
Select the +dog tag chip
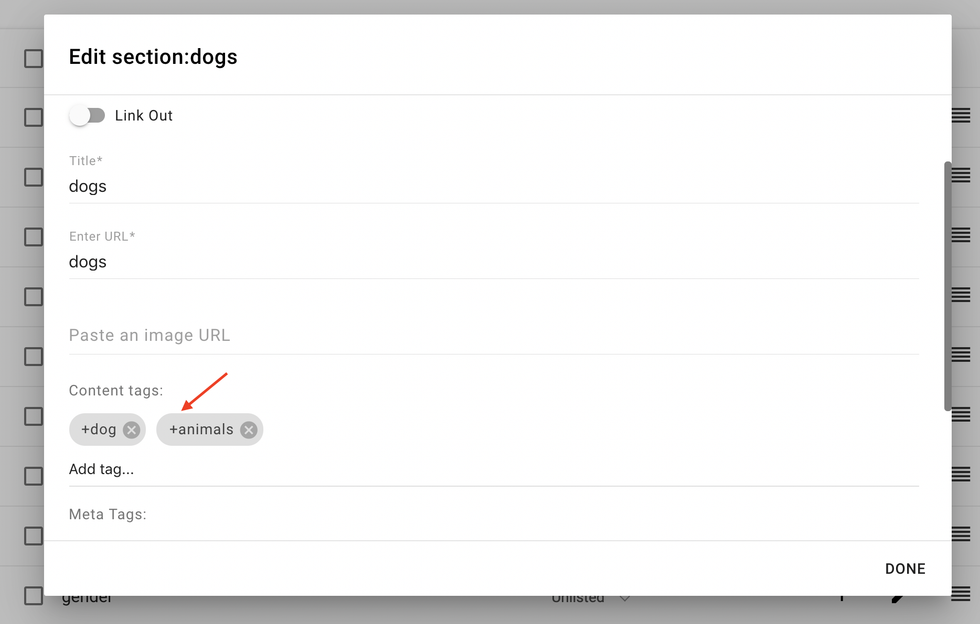pos(97,429)
